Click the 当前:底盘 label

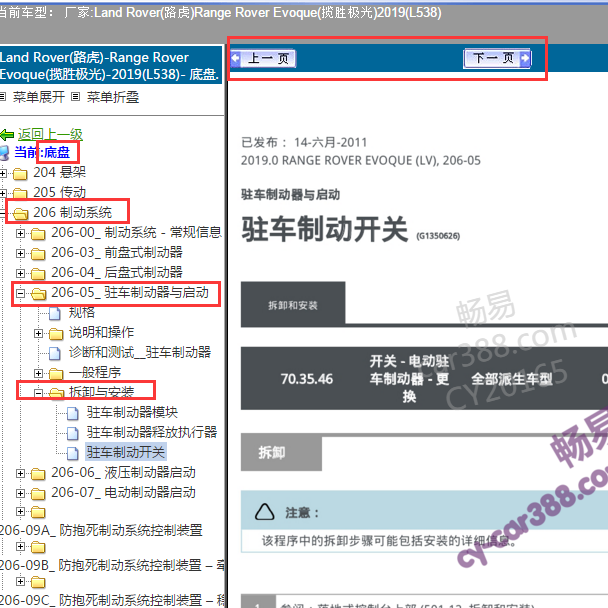(x=42, y=152)
